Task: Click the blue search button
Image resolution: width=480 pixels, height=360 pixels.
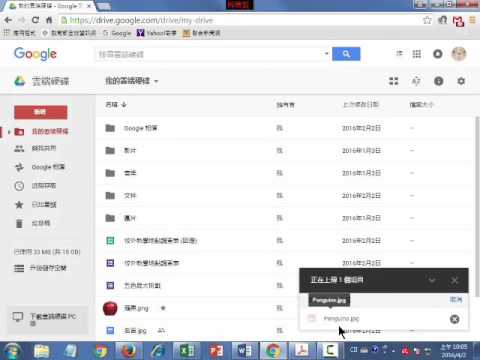Action: click(346, 54)
